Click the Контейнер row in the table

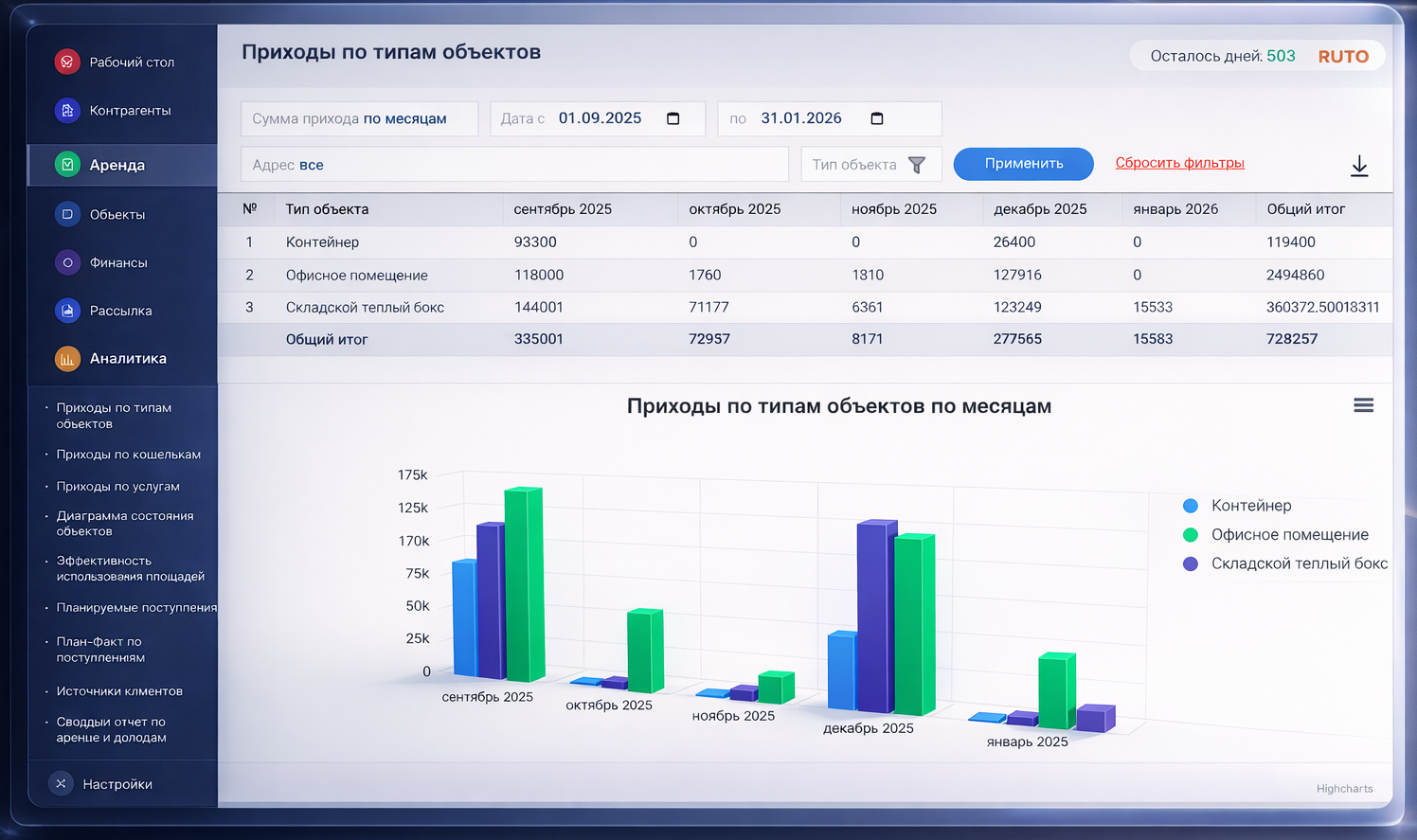point(805,242)
